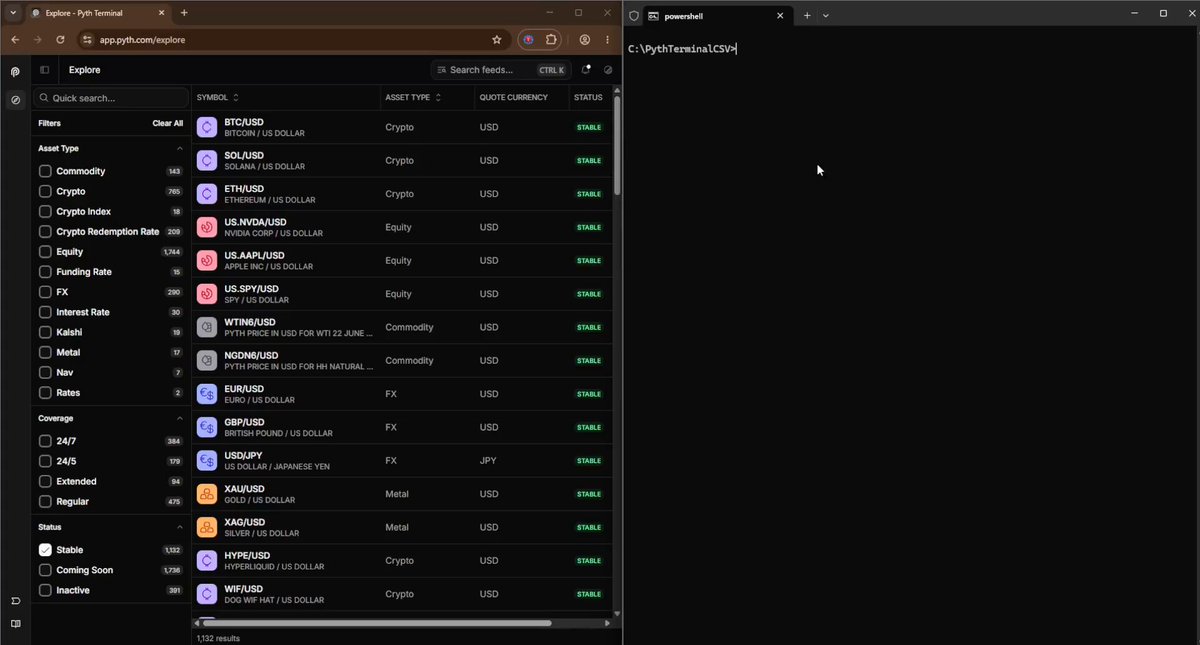Open the ETH/USD feed row
The image size is (1200, 645).
click(x=402, y=194)
